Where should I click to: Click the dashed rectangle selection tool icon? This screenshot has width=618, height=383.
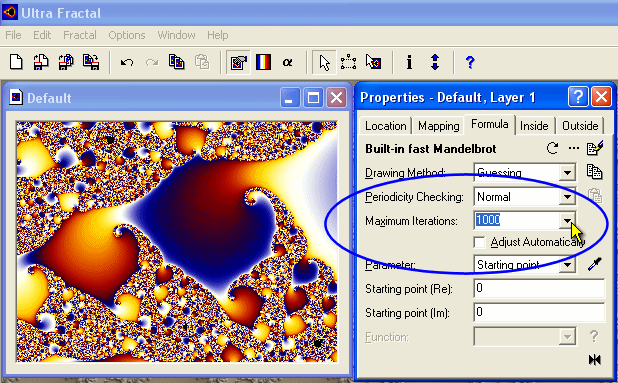pyautogui.click(x=348, y=62)
